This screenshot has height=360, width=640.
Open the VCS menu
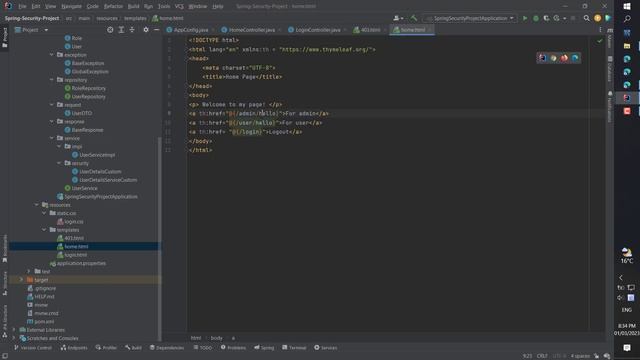point(179,6)
